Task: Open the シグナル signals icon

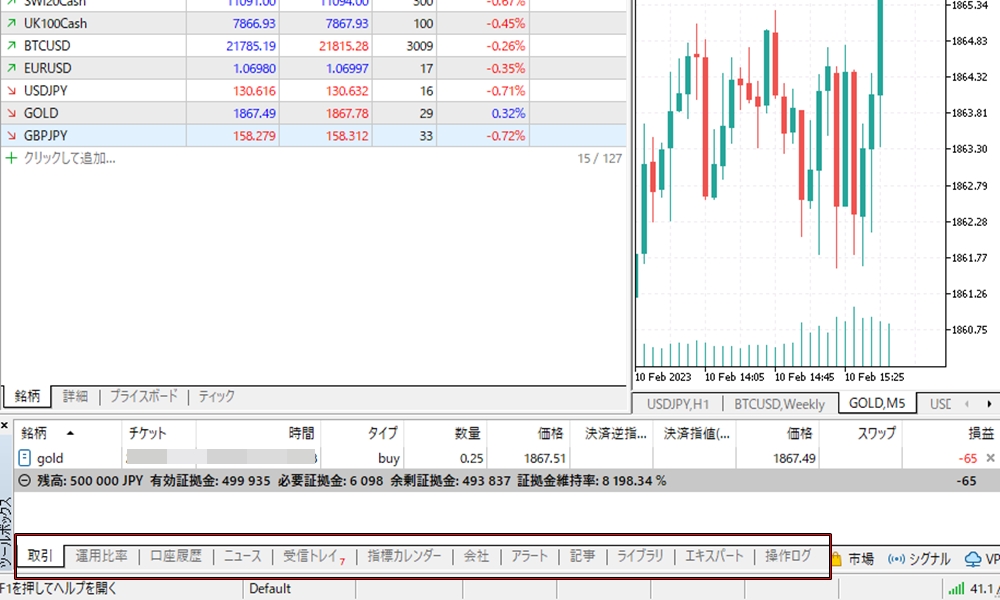Action: (x=896, y=558)
